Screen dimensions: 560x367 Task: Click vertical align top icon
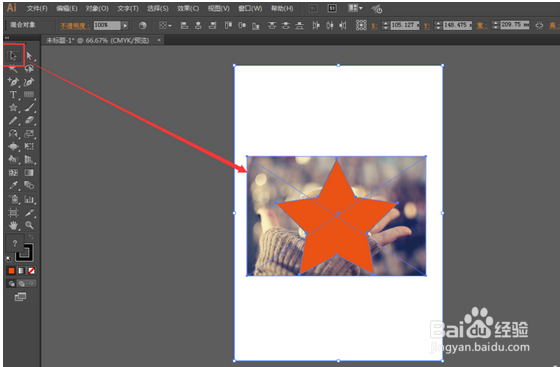(228, 25)
